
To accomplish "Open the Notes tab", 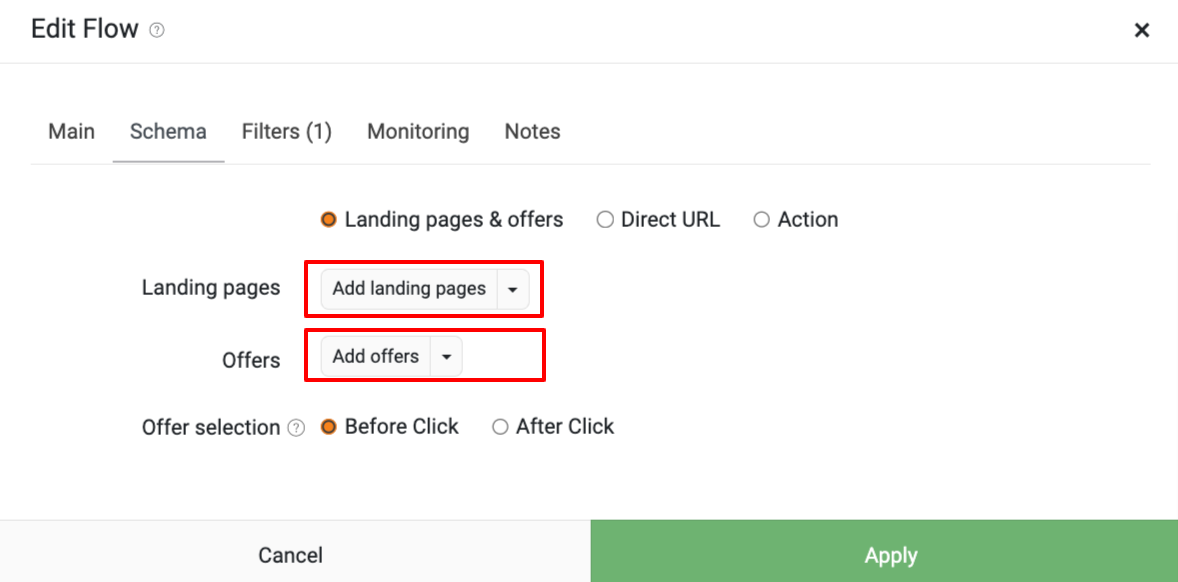I will click(x=533, y=132).
